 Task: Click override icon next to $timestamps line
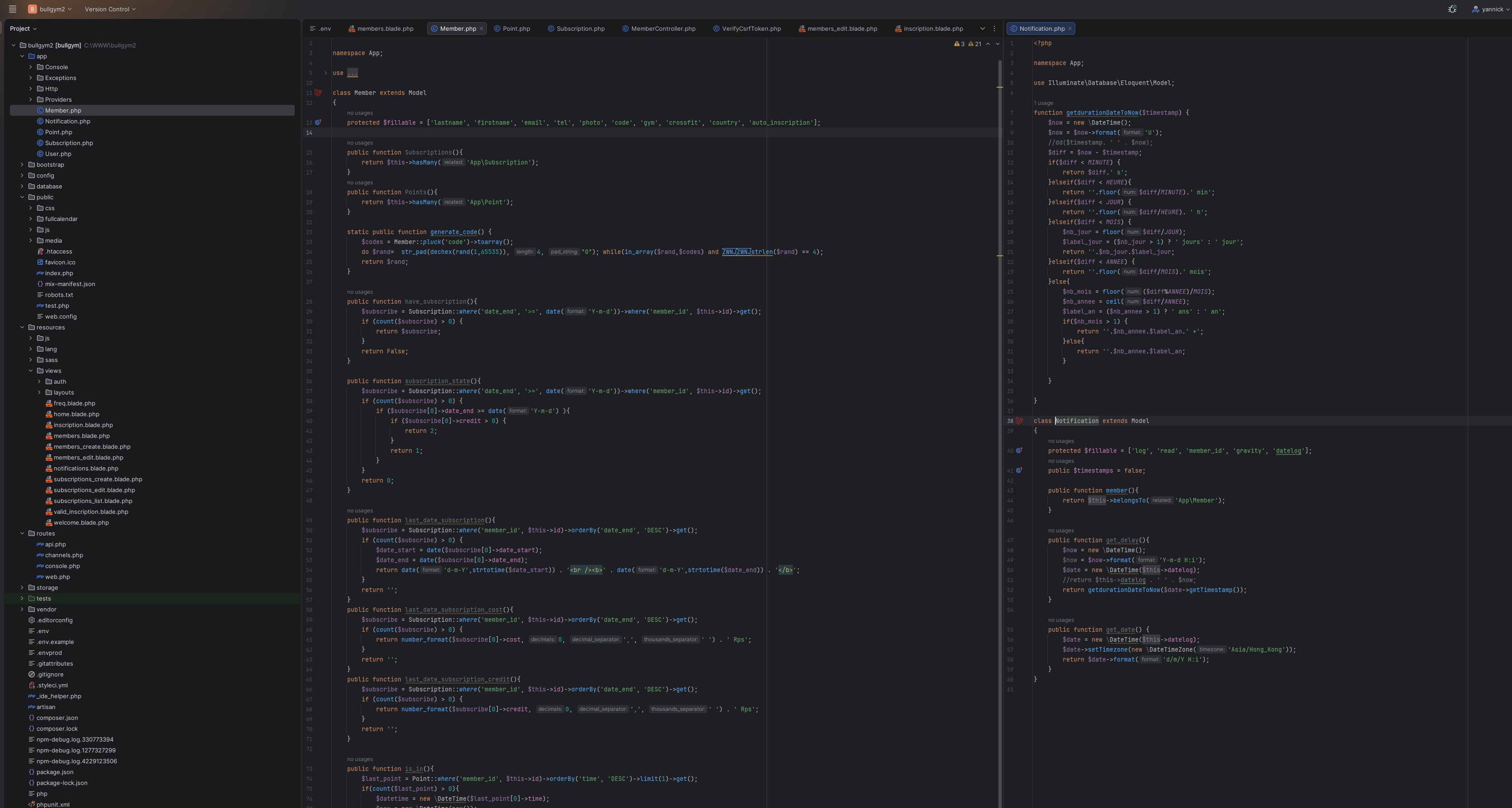tap(1020, 470)
